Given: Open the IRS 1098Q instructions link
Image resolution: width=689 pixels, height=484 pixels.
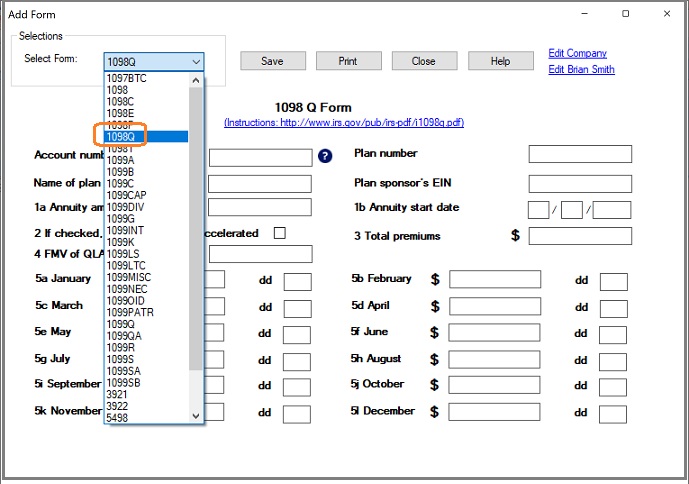Looking at the screenshot, I should tap(343, 123).
